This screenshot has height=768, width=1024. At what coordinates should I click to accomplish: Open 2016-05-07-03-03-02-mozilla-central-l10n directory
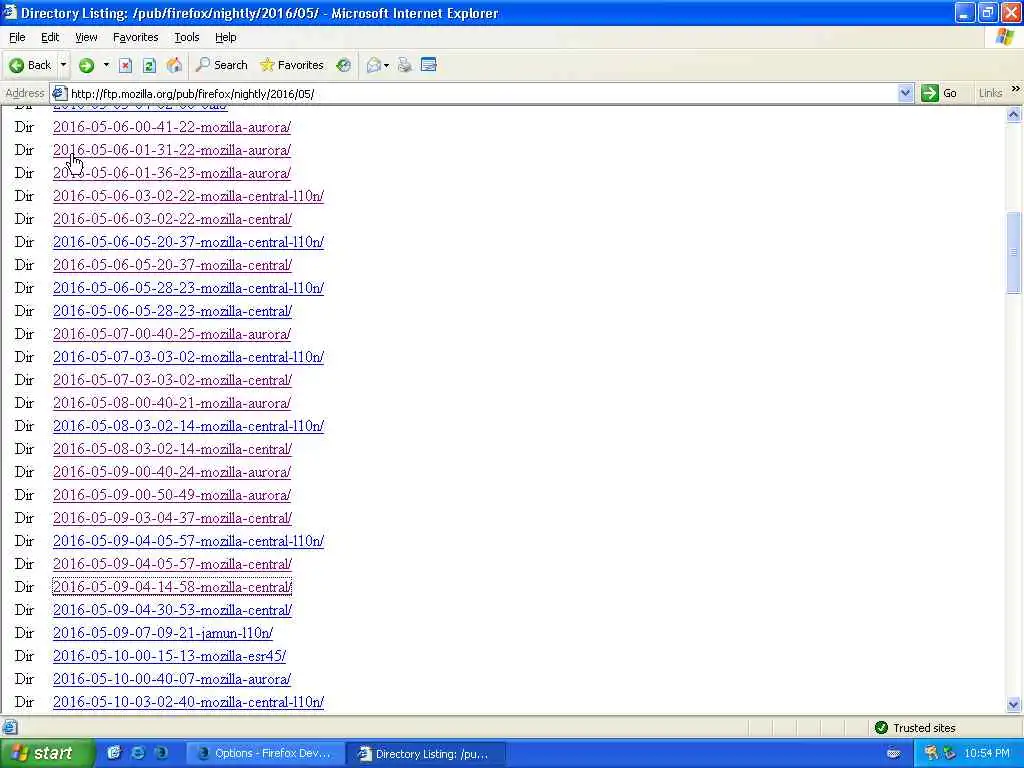(188, 357)
